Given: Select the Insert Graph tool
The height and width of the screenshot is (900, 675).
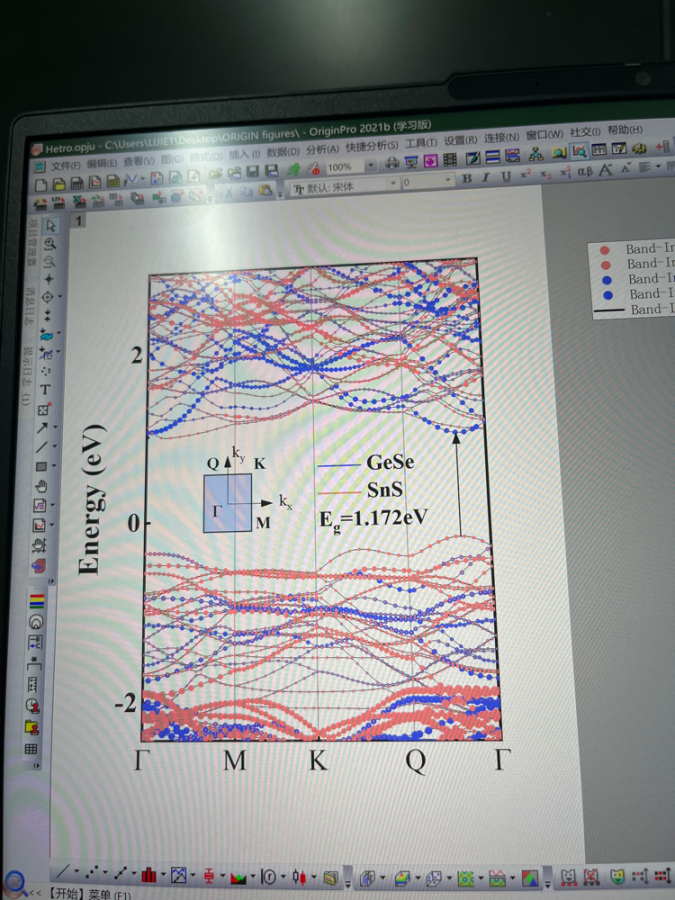Looking at the screenshot, I should (x=39, y=525).
